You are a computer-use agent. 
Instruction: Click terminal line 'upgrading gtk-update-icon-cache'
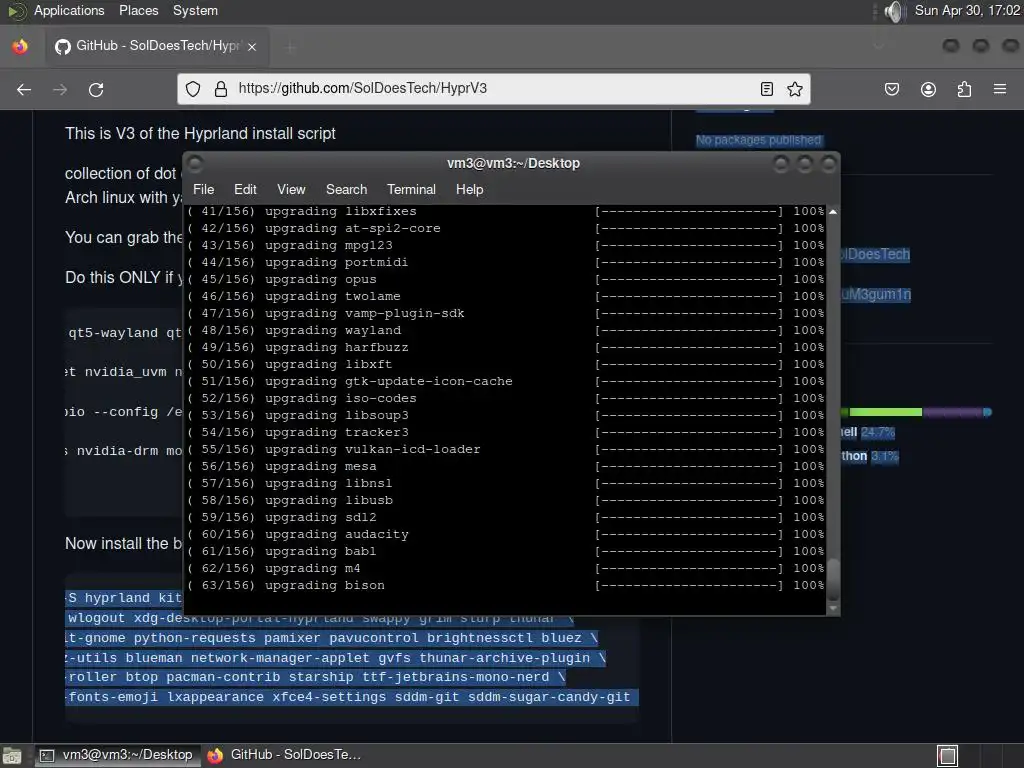click(389, 381)
